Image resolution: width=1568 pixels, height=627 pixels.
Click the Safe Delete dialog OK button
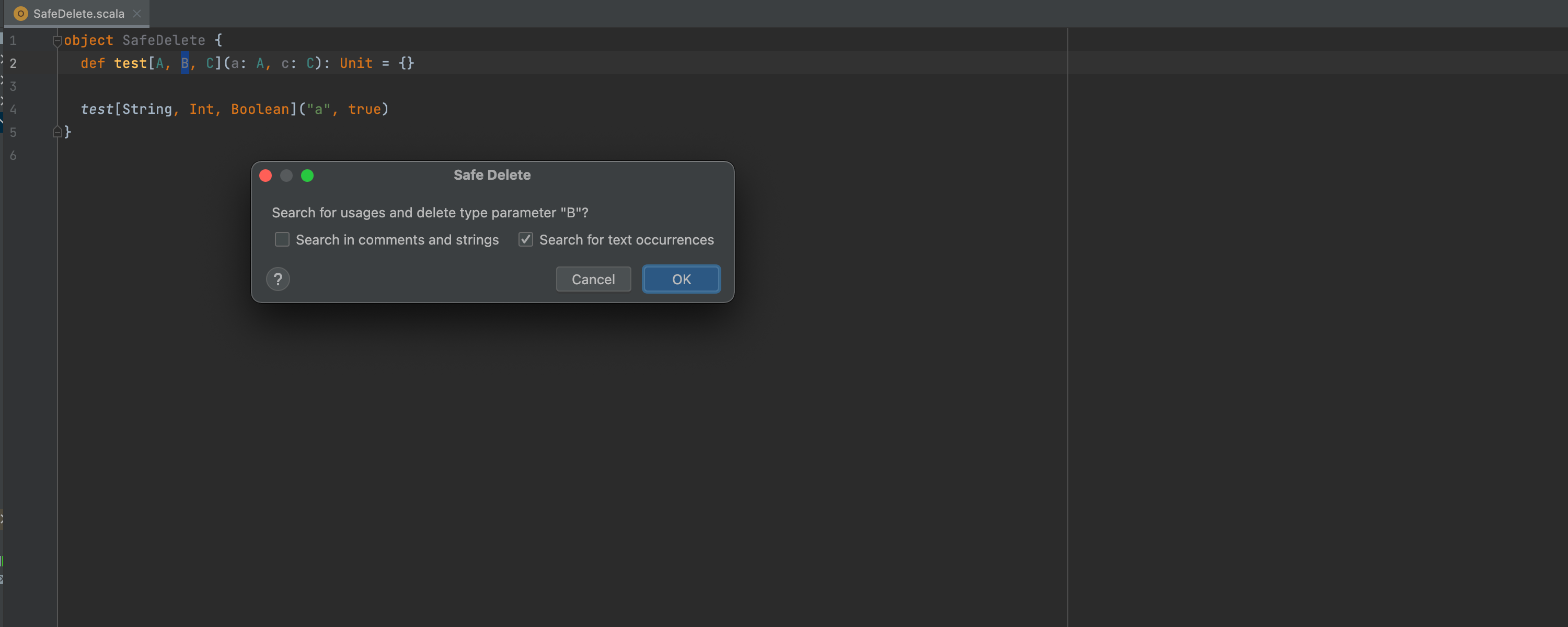pyautogui.click(x=681, y=278)
